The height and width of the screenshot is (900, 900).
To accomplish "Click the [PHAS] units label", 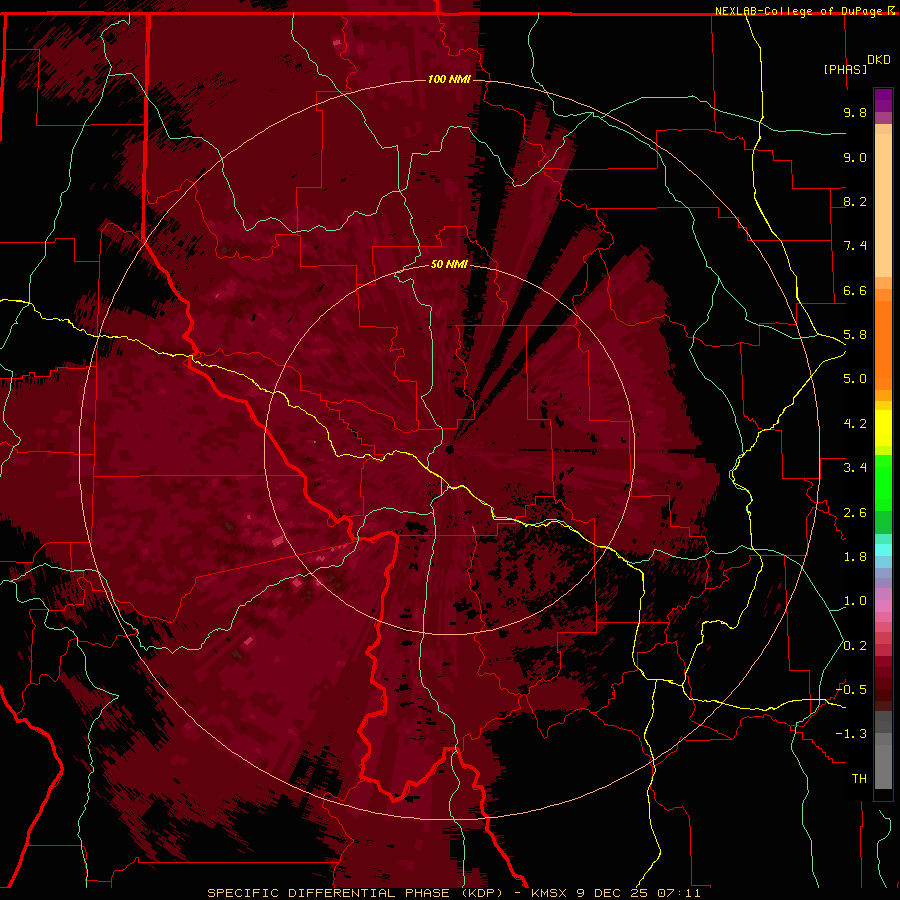I will coord(845,70).
